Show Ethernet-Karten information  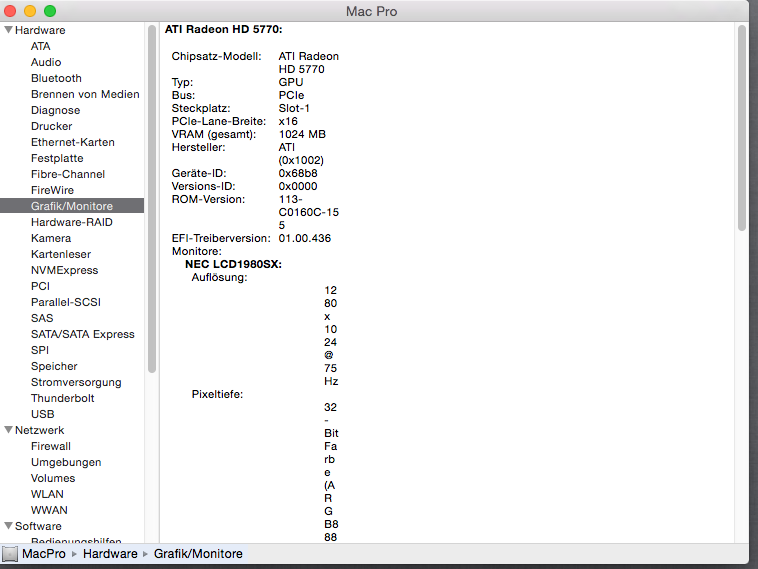73,142
